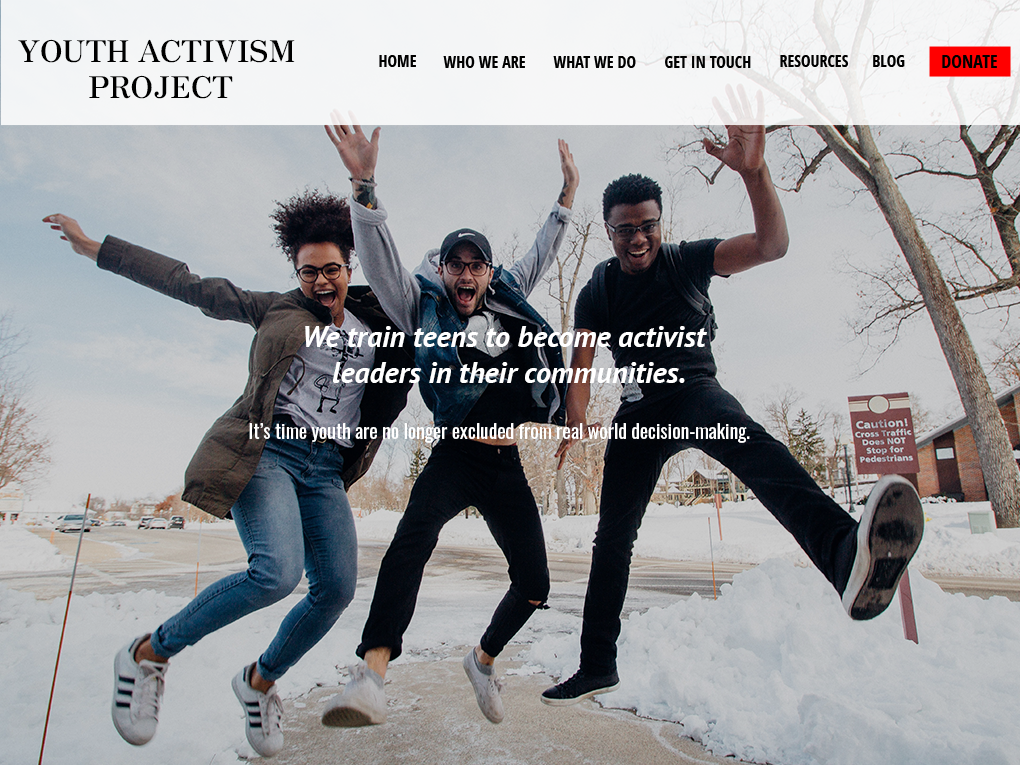The width and height of the screenshot is (1020, 765).
Task: Click the Youth Activism Project logo
Action: (156, 69)
